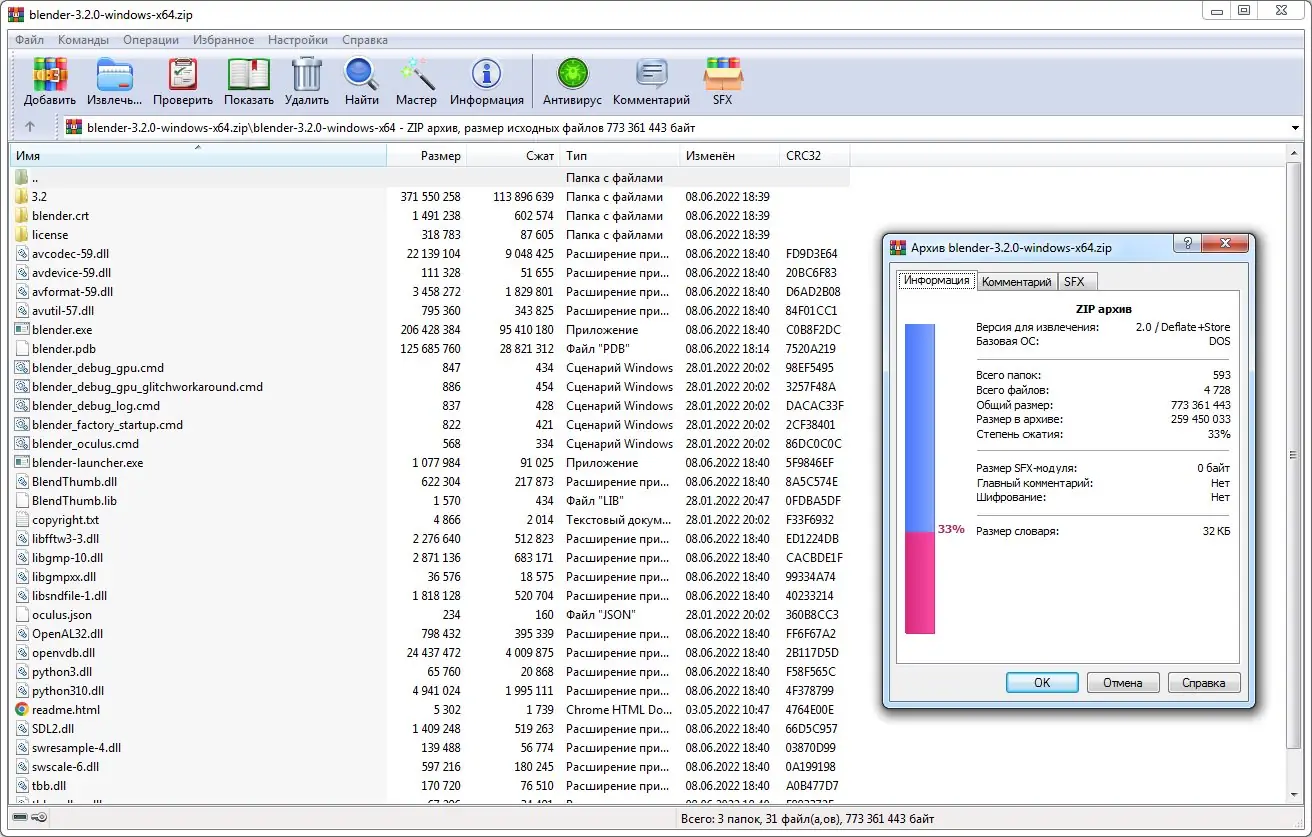Click the Справка button in the dialog
This screenshot has width=1312, height=837.
[1203, 683]
